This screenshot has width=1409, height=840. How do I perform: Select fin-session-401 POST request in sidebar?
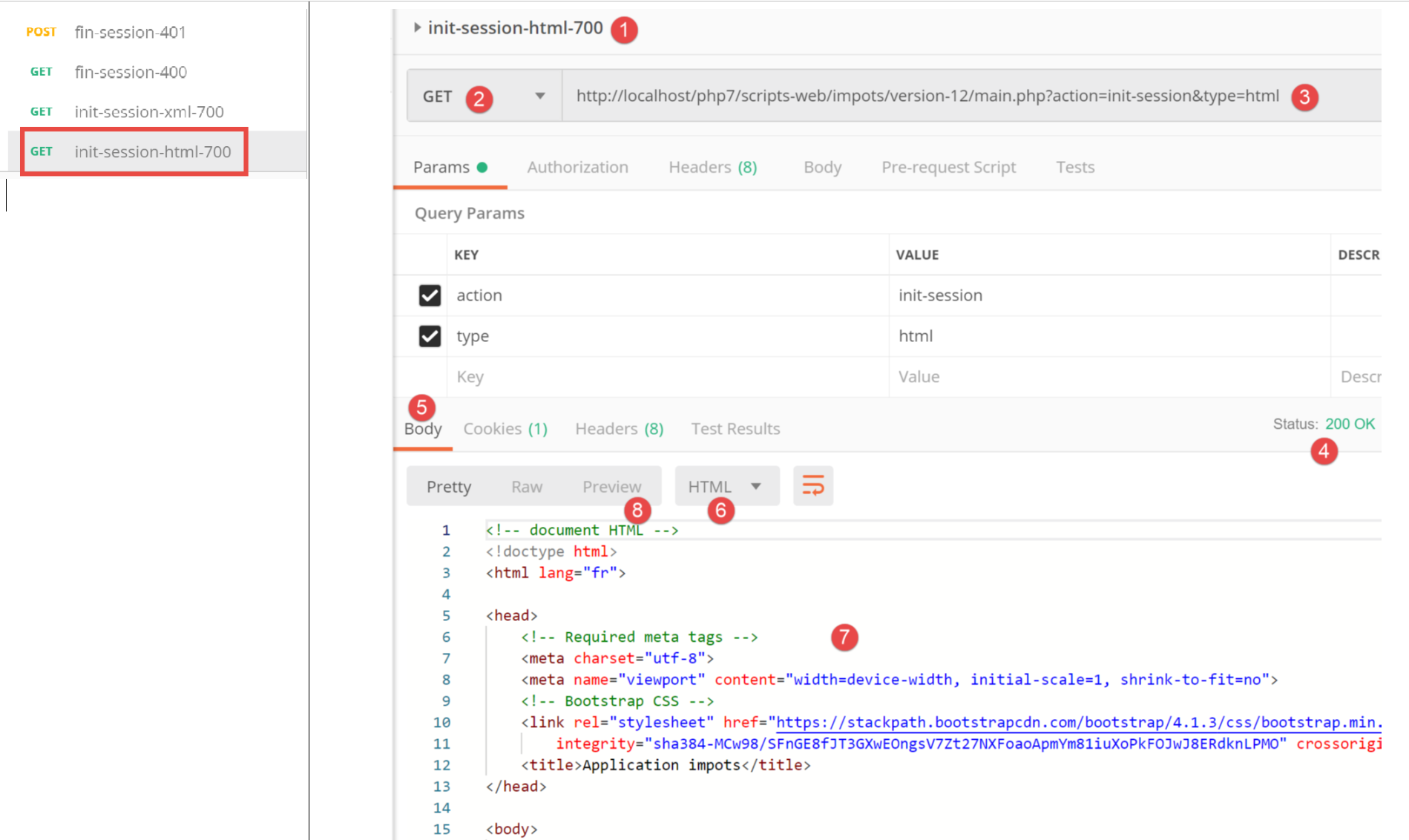pos(130,32)
